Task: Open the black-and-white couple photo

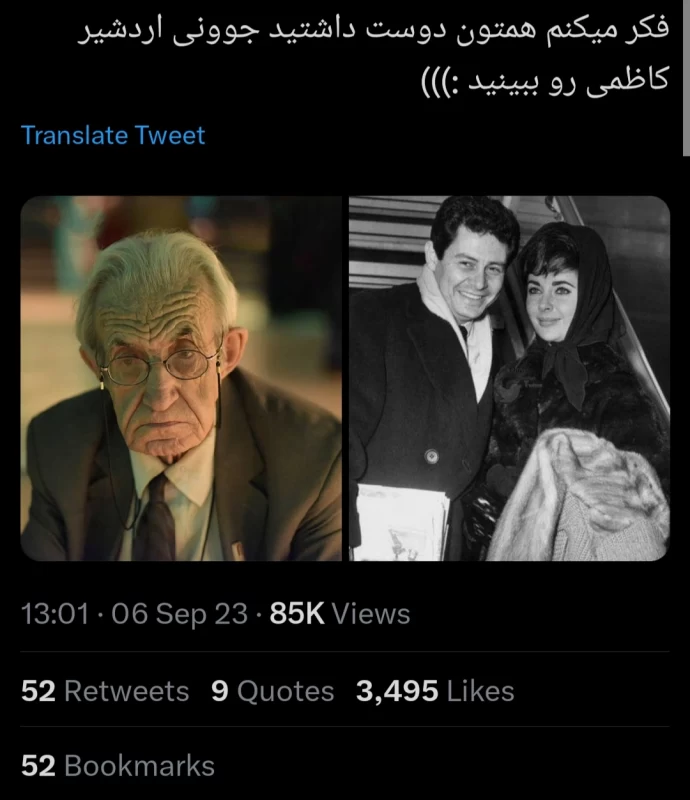Action: pos(509,378)
